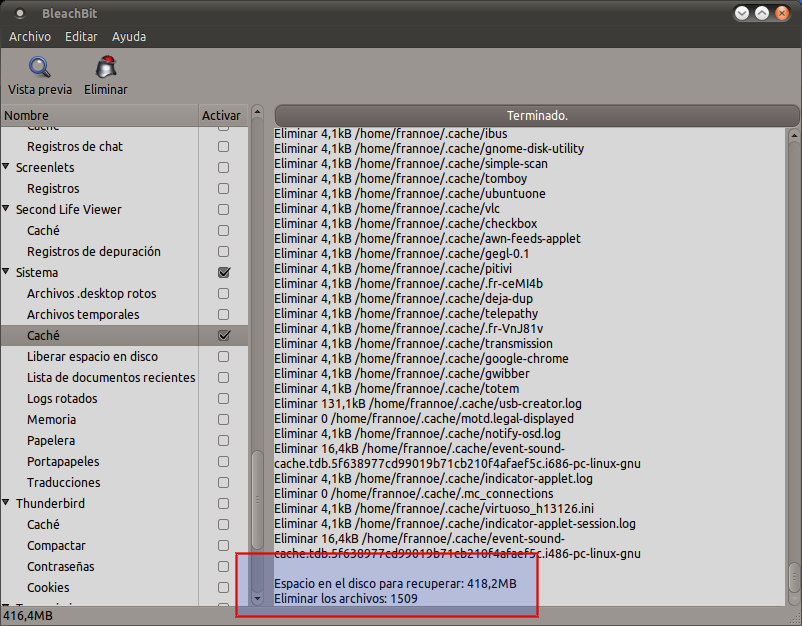Click the BleachBit window menu icon
802x626 pixels.
pyautogui.click(x=20, y=13)
